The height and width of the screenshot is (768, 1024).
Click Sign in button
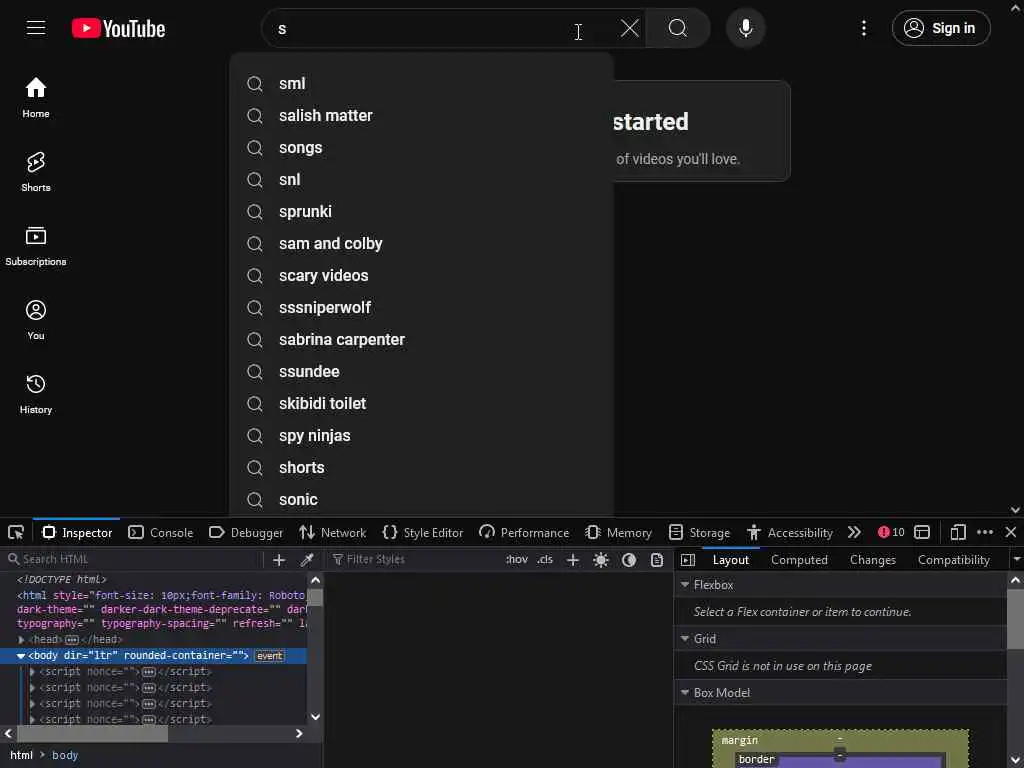[941, 28]
